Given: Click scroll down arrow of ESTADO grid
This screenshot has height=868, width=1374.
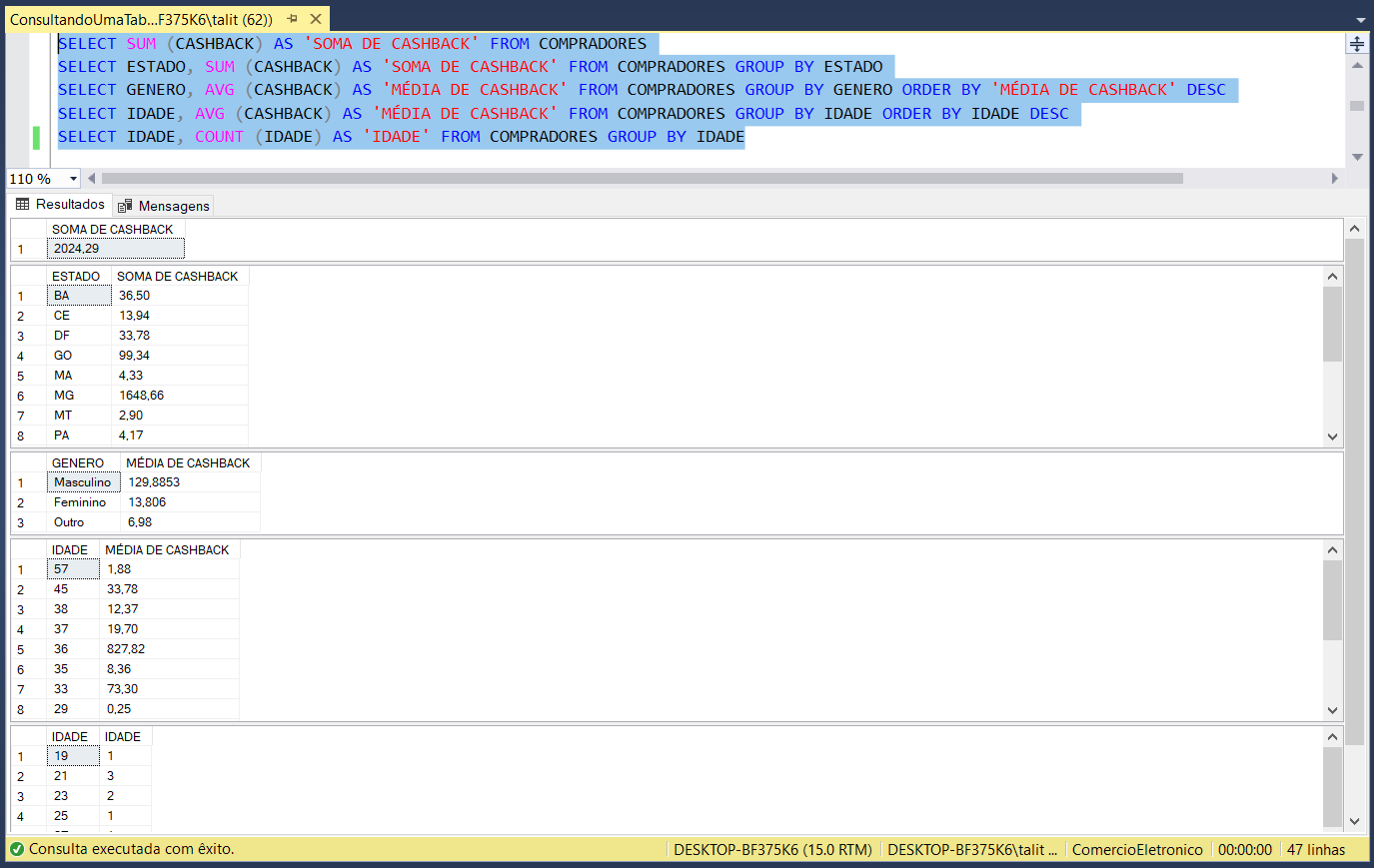Looking at the screenshot, I should (x=1332, y=436).
